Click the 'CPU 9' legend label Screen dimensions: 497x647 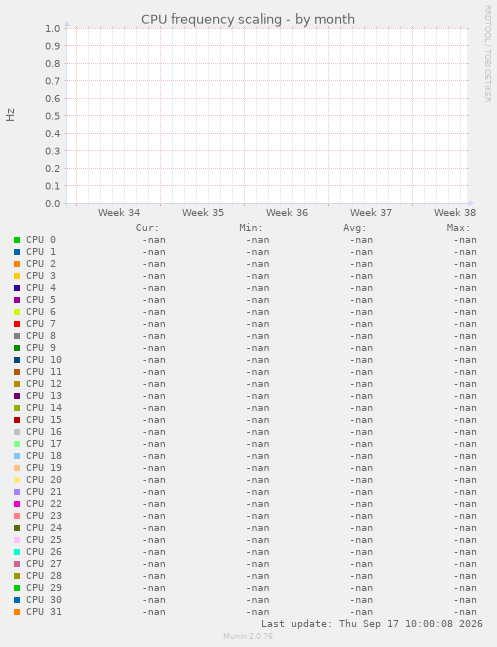(41, 348)
